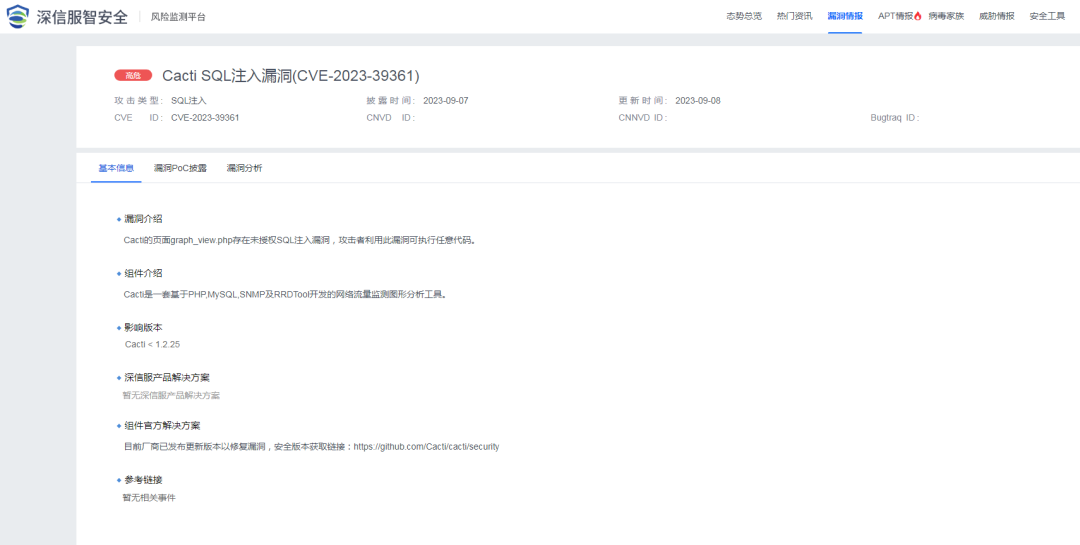
Task: Open the github.com/Cacti/cacti/security link
Action: (x=426, y=446)
